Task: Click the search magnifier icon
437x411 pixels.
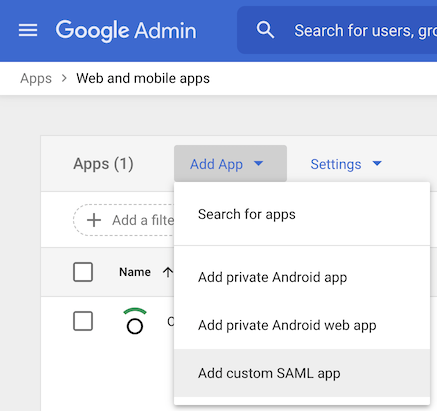Action: point(265,30)
